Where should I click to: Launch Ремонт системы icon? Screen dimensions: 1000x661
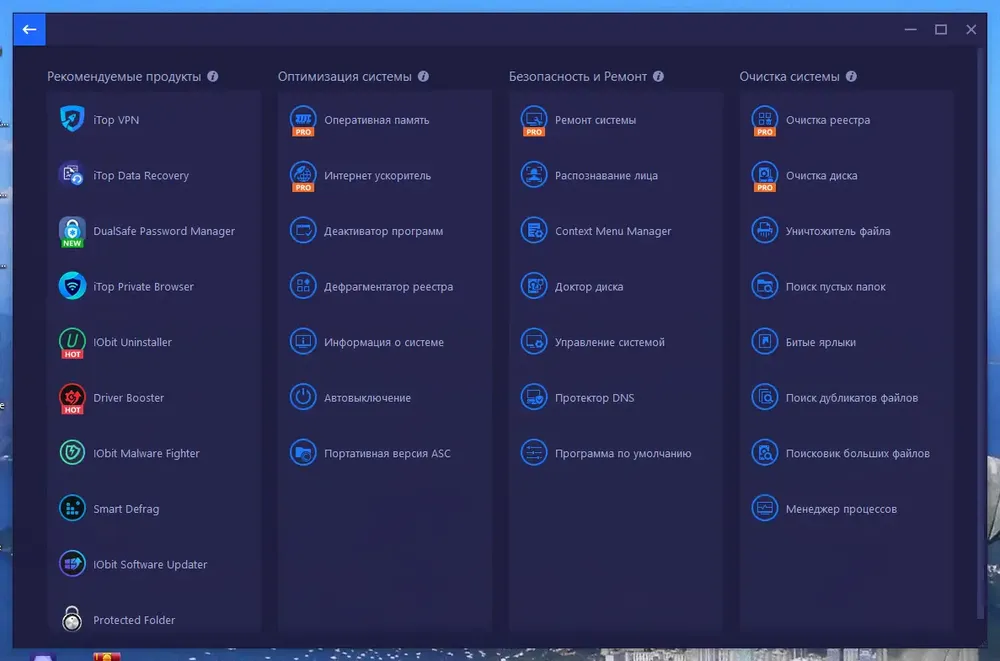(x=534, y=120)
